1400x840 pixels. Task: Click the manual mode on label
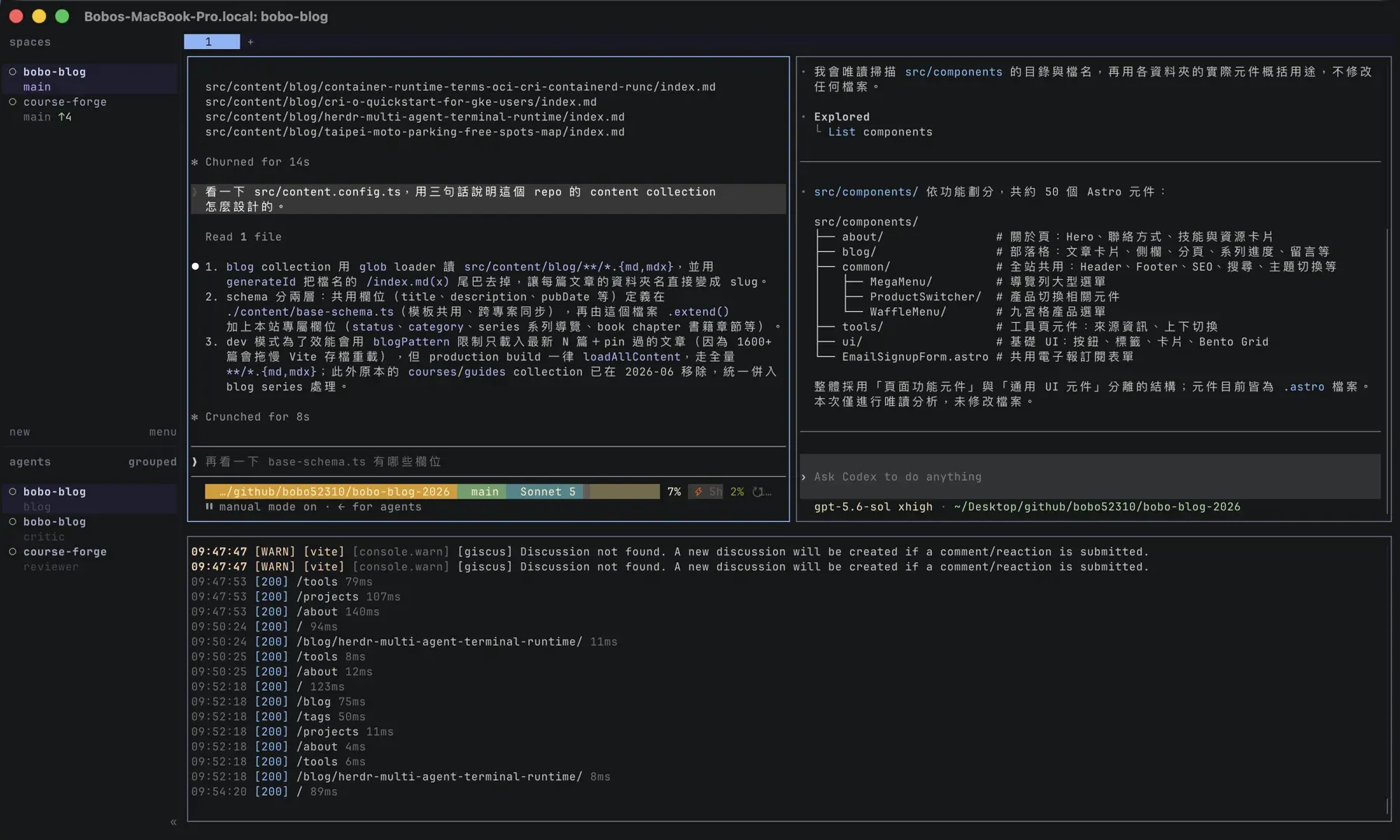[268, 506]
